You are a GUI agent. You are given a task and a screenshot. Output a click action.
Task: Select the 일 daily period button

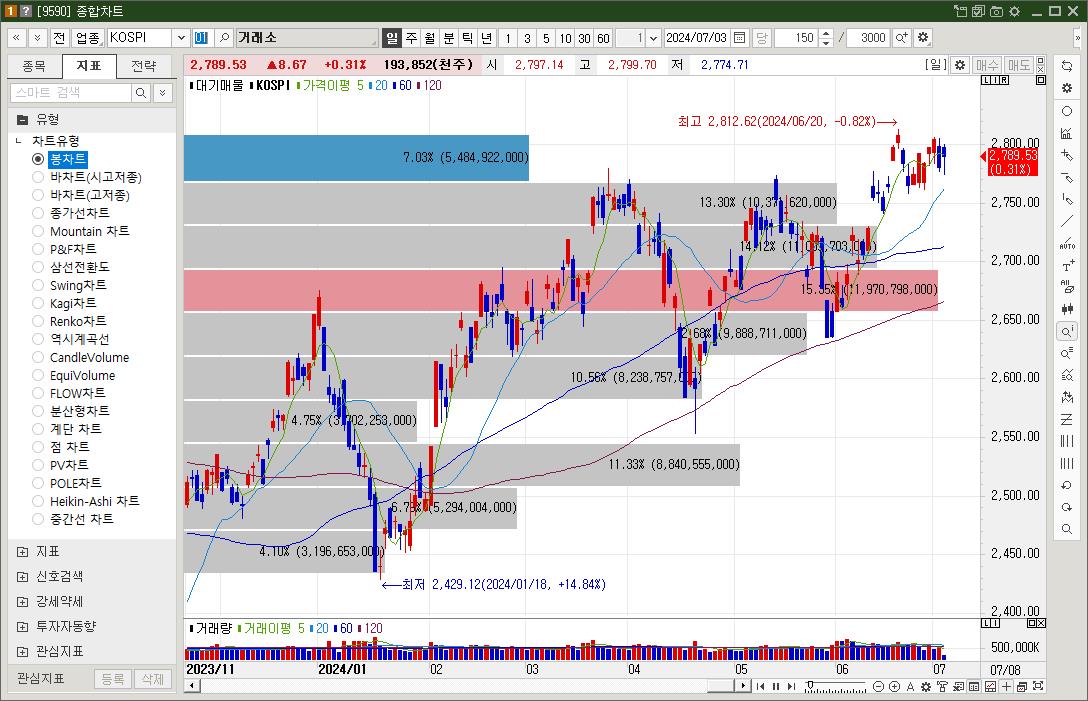(x=392, y=37)
